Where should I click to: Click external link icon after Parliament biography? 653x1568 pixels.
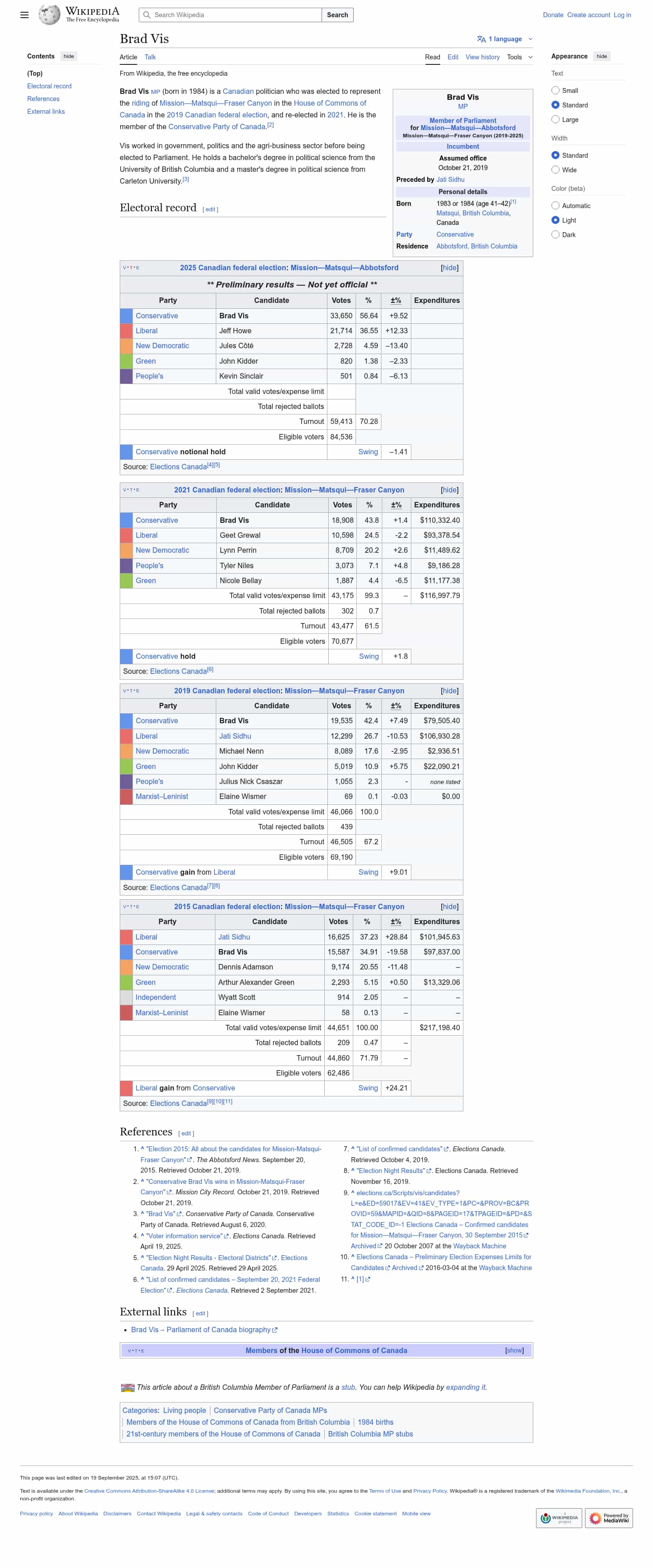tap(274, 1330)
